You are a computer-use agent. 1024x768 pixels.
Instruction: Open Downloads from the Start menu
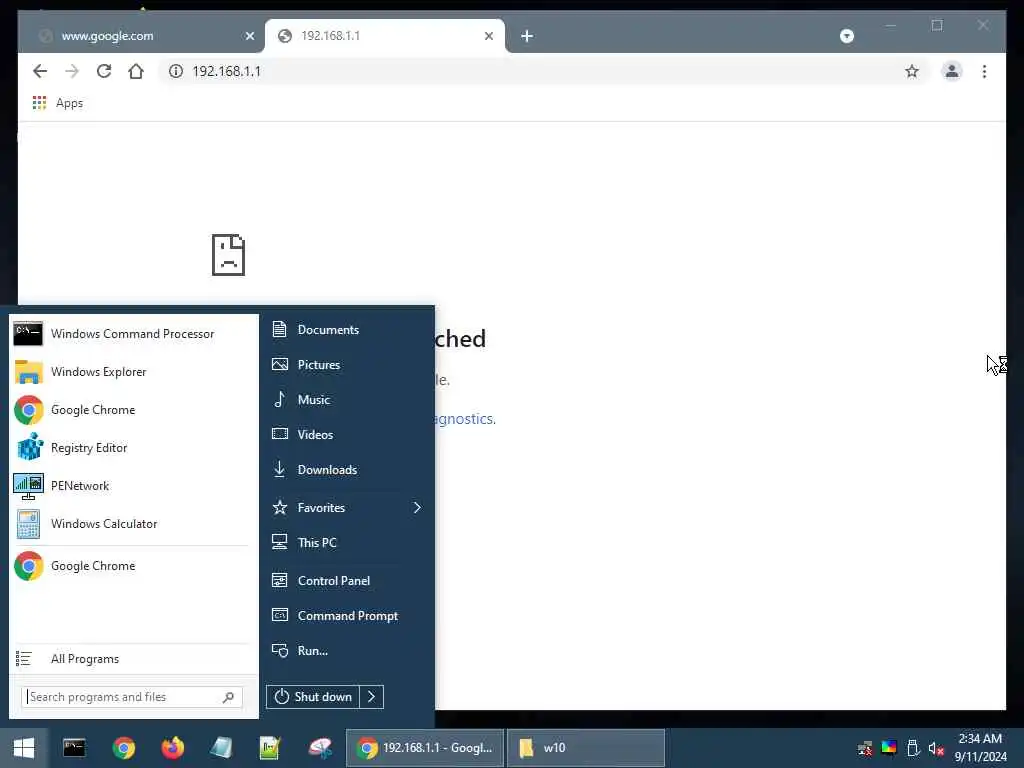[347, 470]
